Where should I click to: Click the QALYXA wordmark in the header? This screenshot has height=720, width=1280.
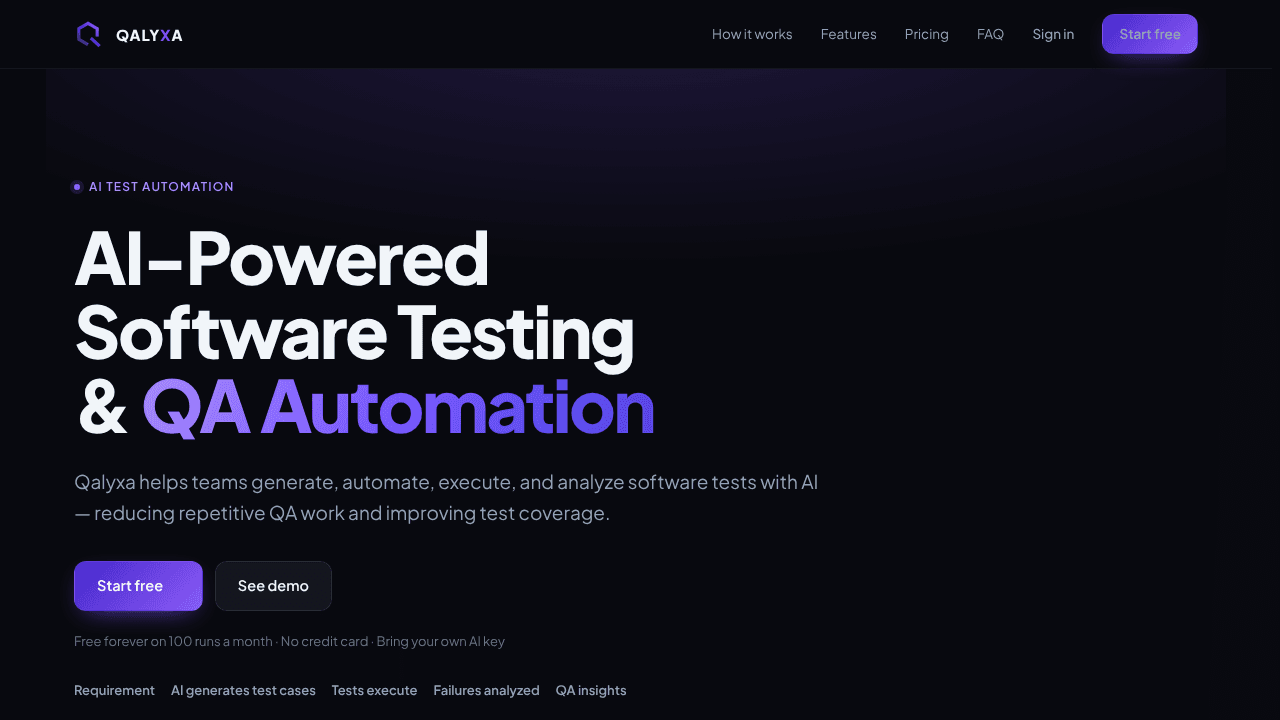[x=149, y=35]
